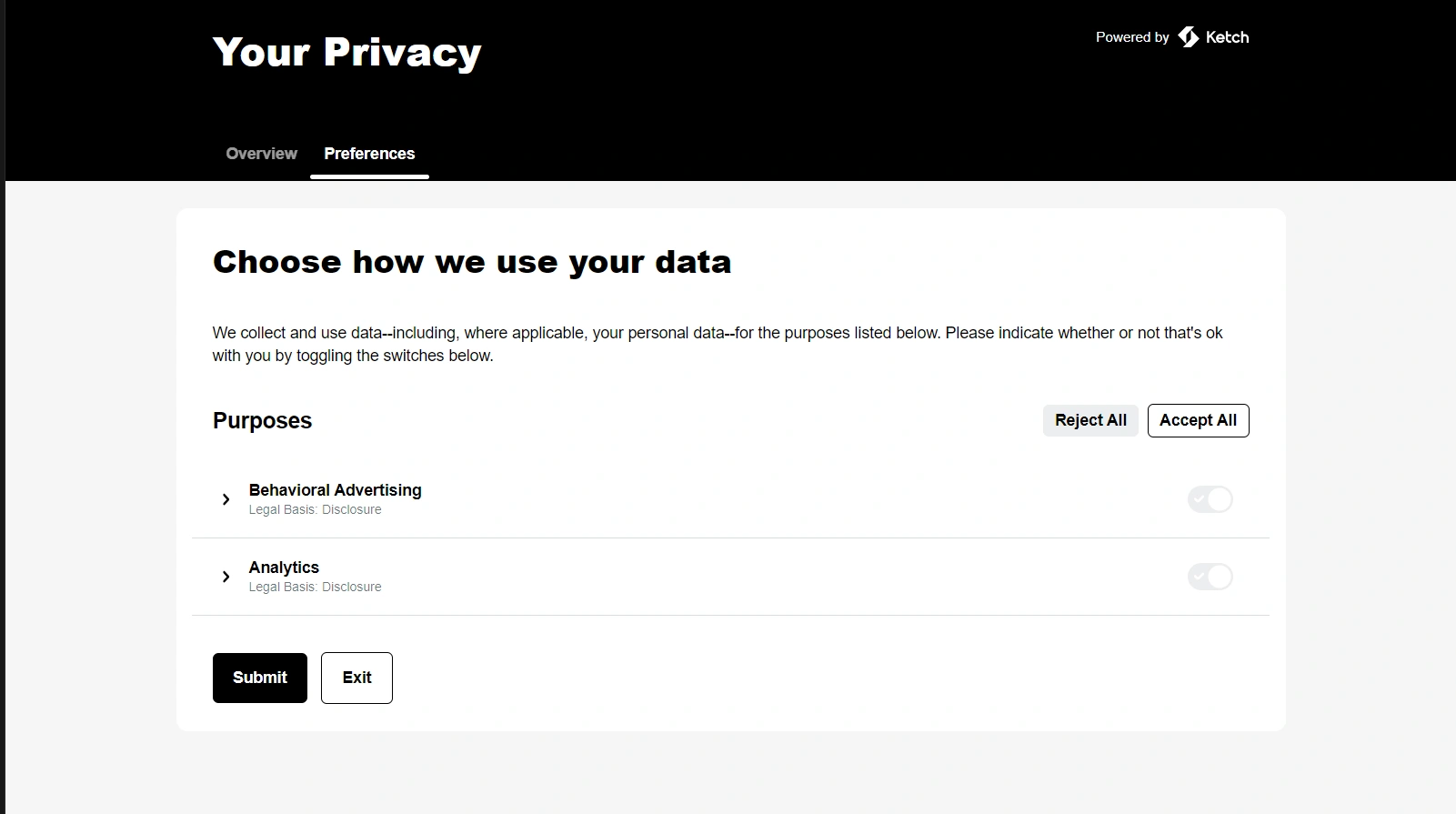Expand the Analytics purpose chevron
This screenshot has width=1456, height=814.
point(226,577)
